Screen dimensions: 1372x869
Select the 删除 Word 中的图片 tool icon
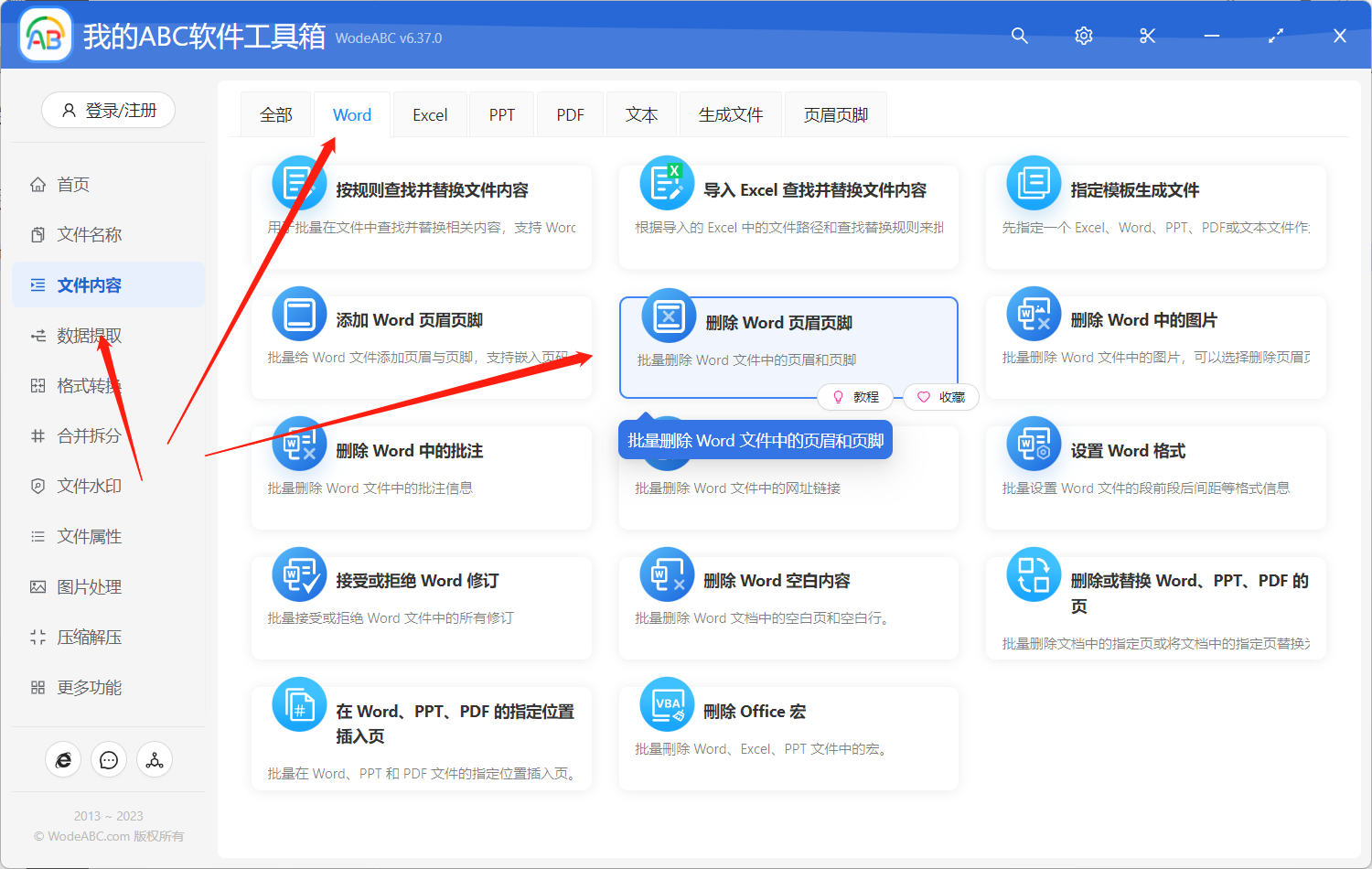1033,314
